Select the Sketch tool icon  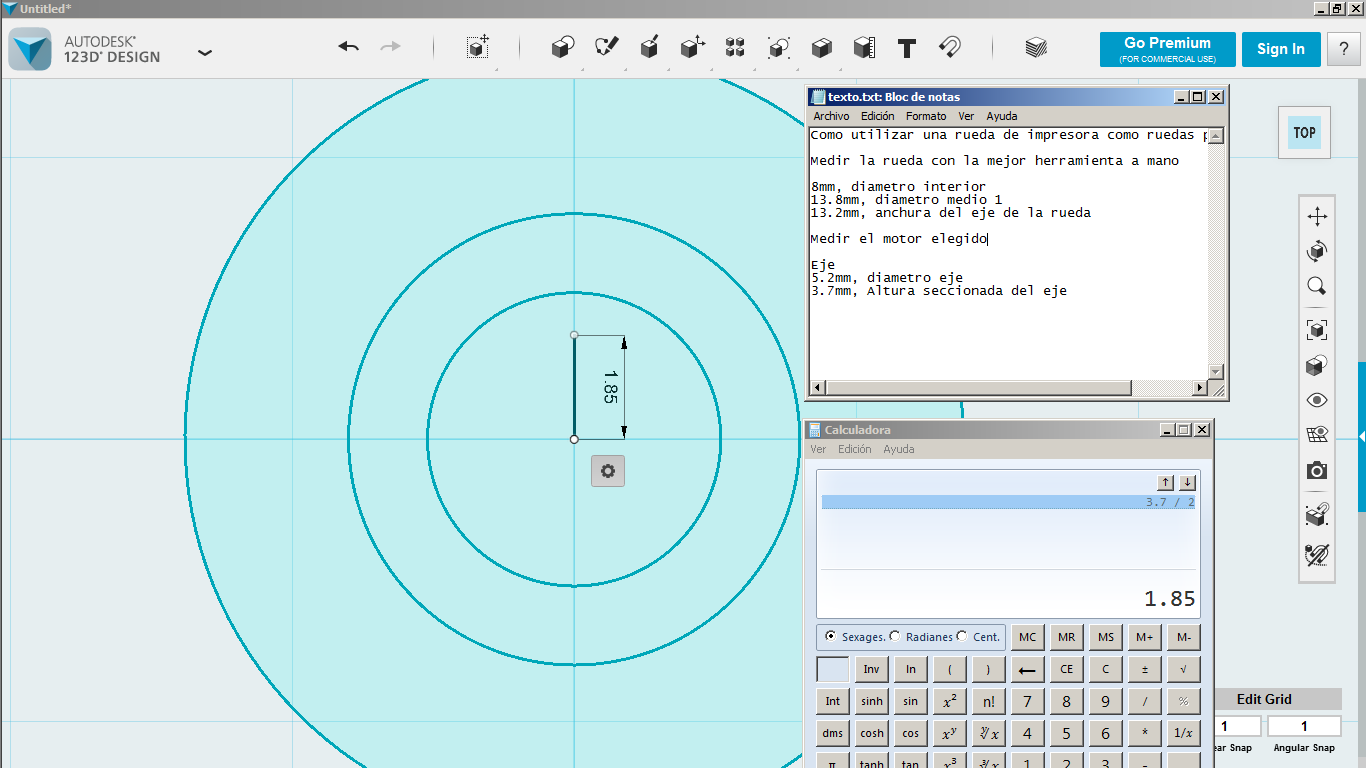click(x=606, y=47)
